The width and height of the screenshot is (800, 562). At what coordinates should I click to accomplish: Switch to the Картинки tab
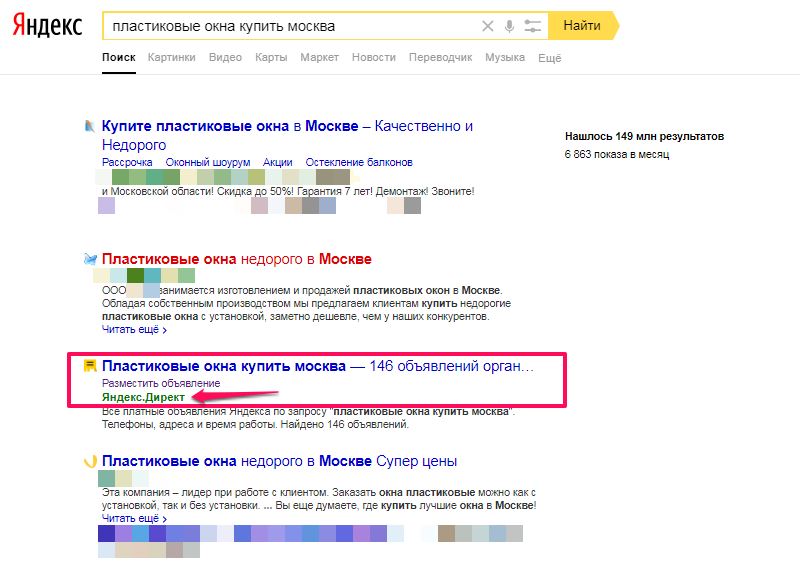click(x=171, y=58)
